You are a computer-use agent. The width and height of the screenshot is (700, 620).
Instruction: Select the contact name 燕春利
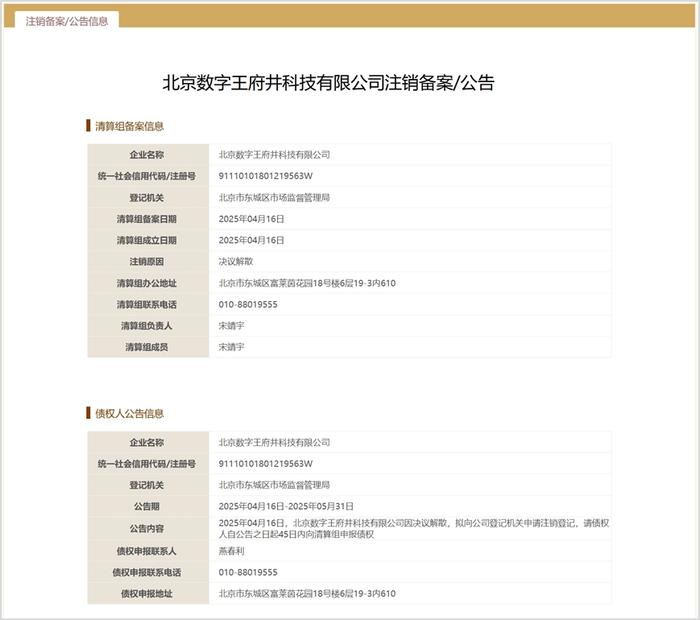[231, 551]
